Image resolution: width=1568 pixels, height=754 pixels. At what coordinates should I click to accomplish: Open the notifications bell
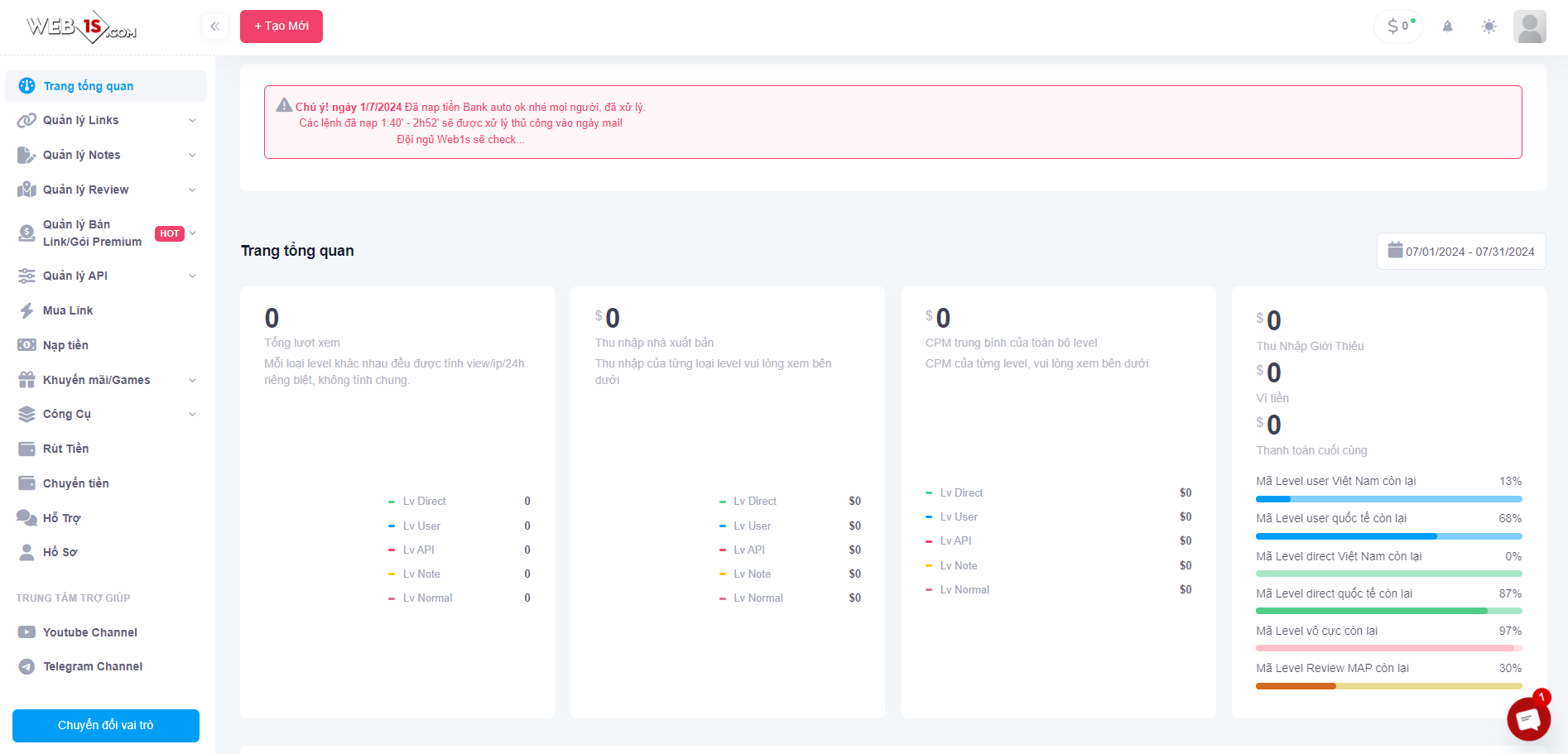coord(1447,26)
